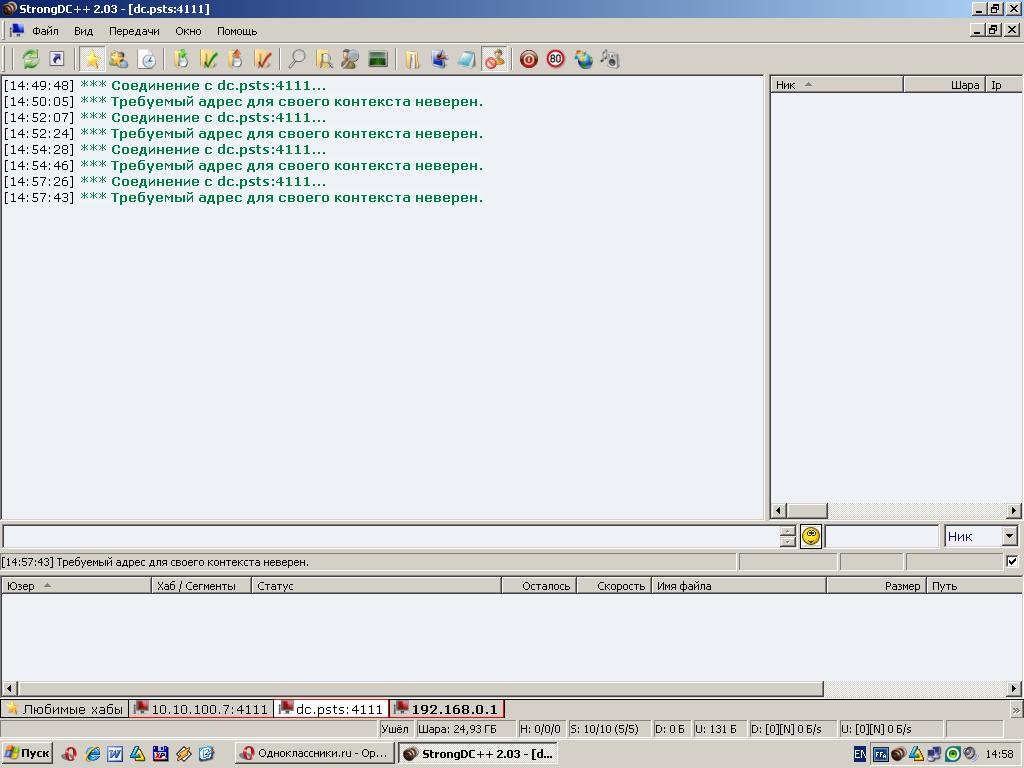Click the red shutdown power icon

point(528,59)
